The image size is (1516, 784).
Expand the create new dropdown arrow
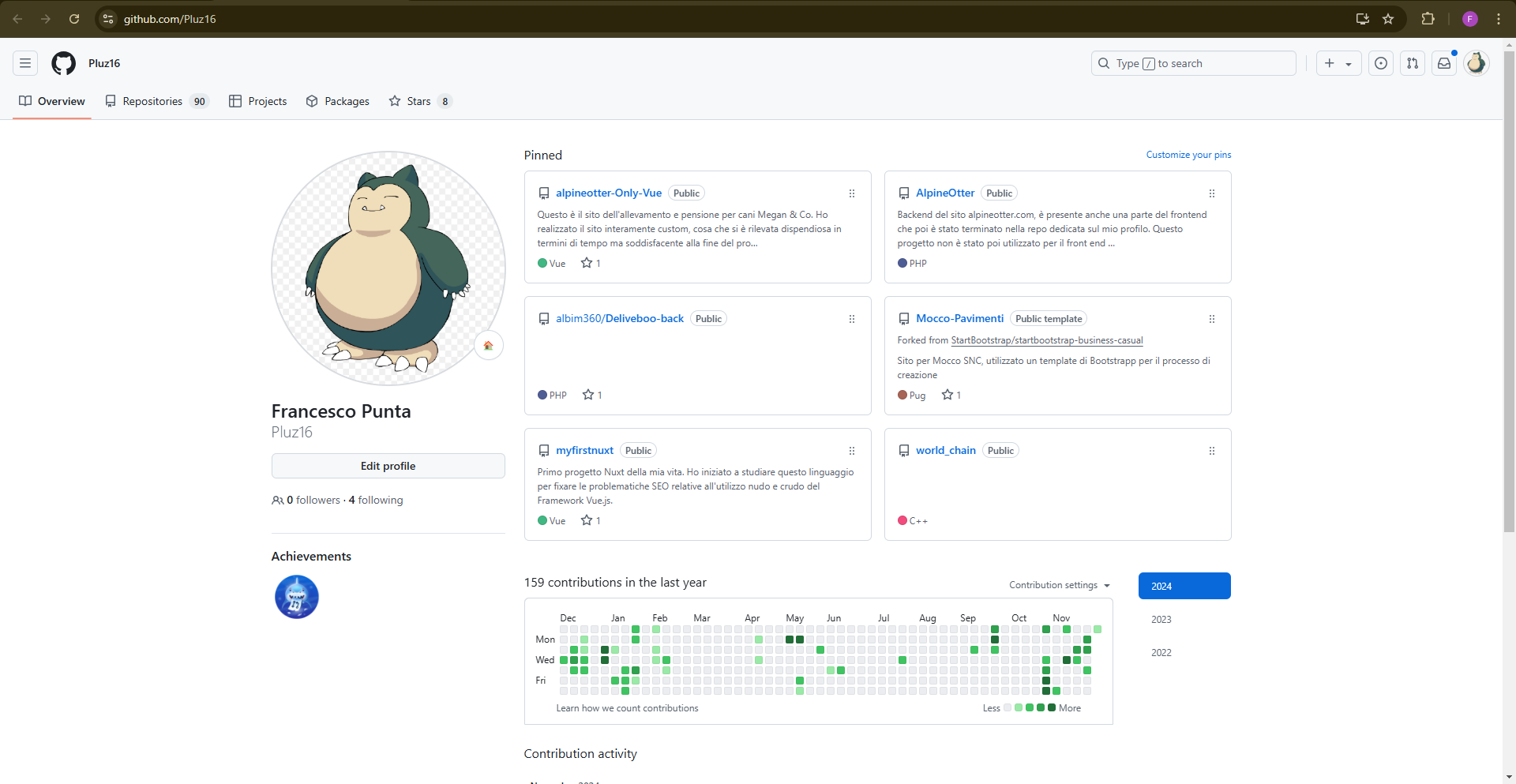[1350, 63]
